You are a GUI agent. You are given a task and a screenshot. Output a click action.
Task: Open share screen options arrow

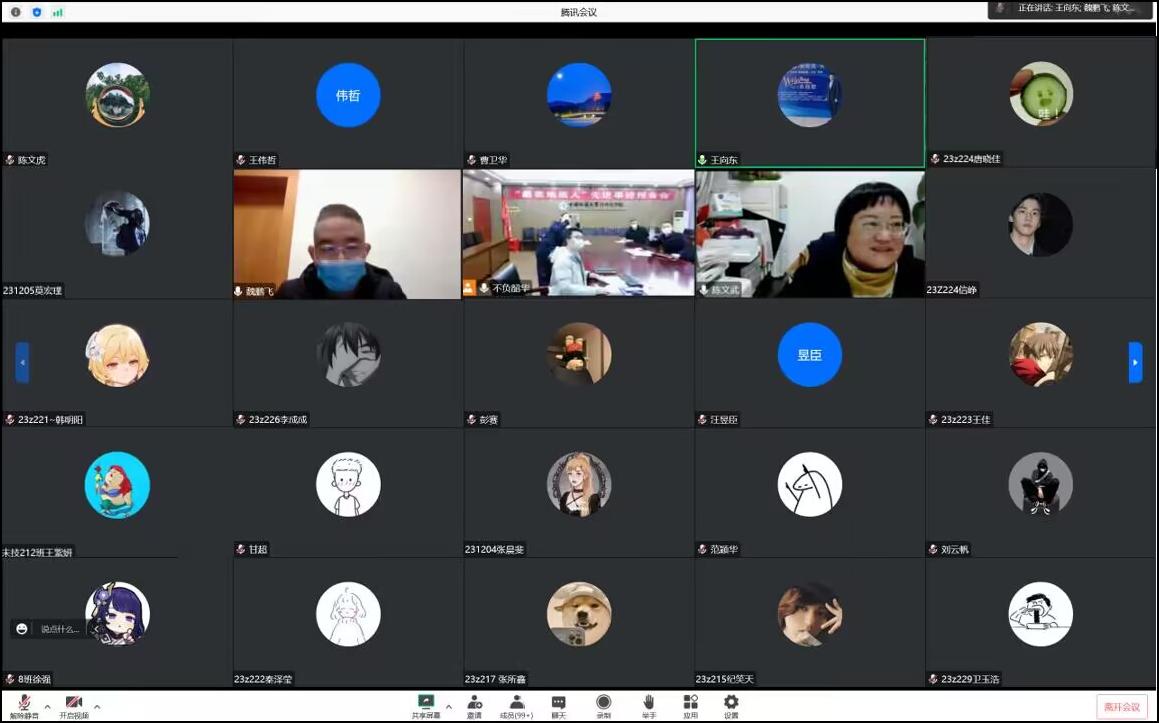448,706
